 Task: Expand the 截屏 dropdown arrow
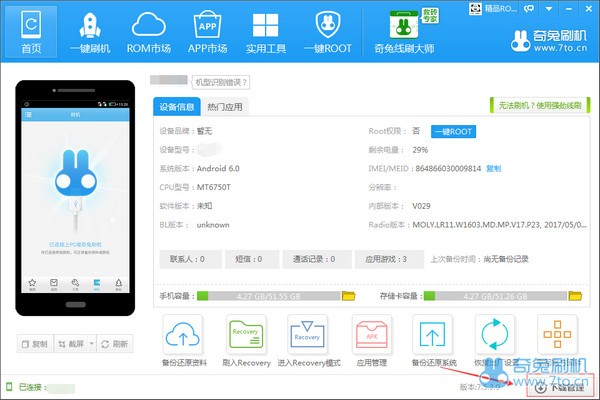91,343
